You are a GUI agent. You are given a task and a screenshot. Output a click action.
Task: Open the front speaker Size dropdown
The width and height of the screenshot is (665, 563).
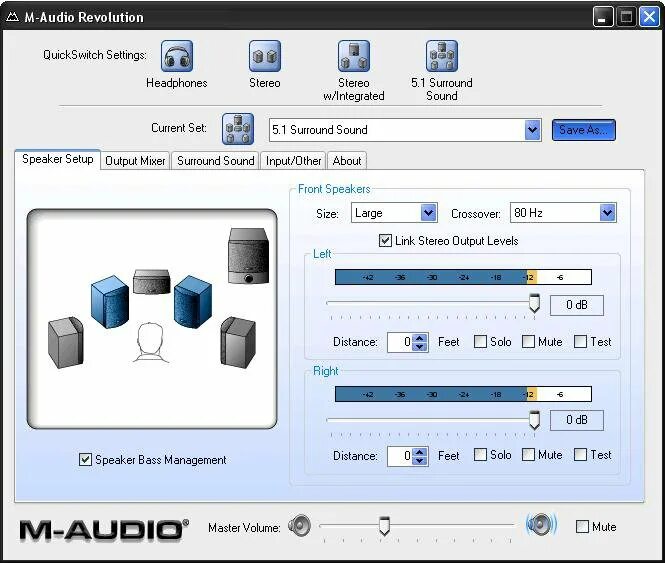click(428, 213)
